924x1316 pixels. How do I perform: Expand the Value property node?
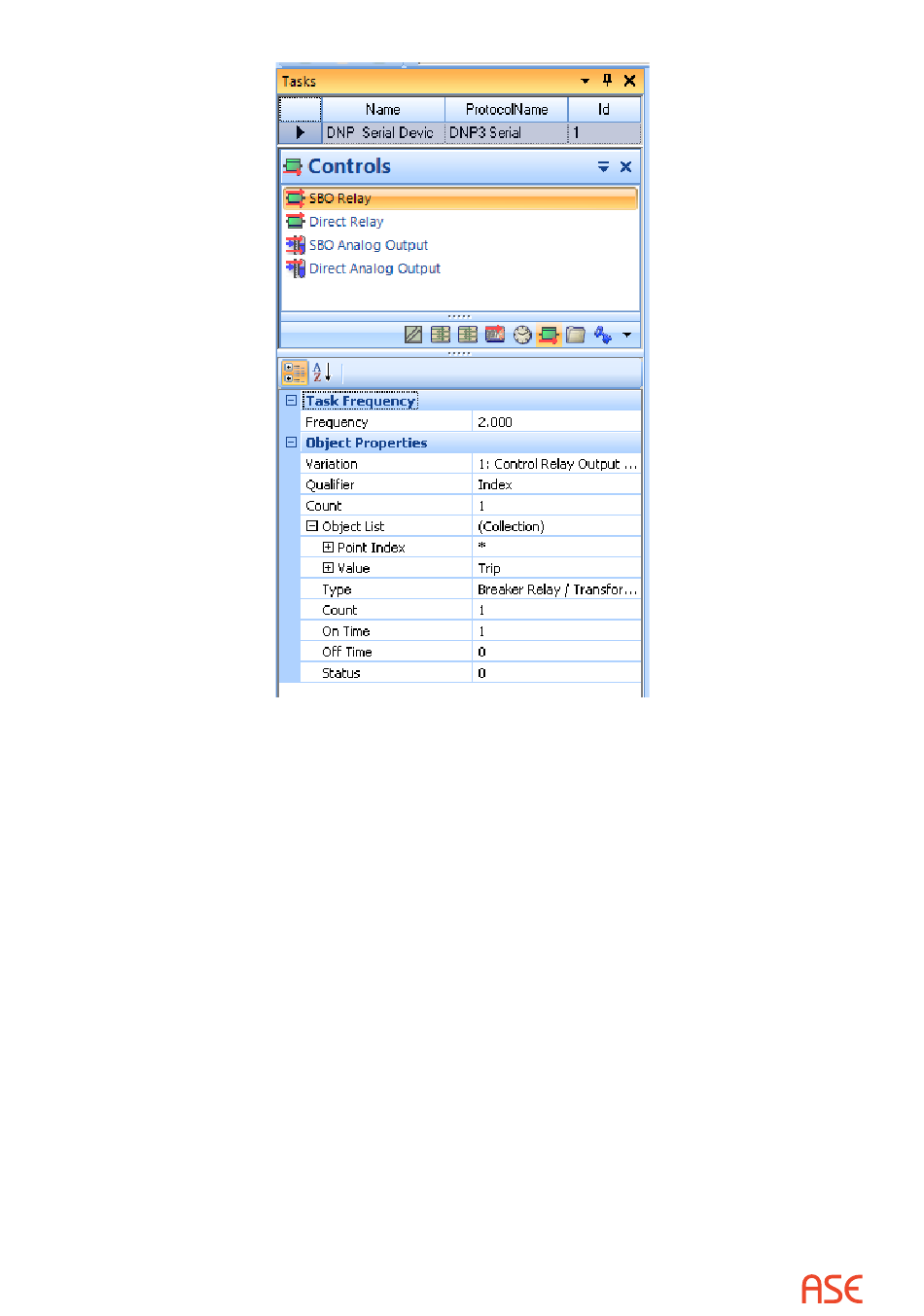328,568
